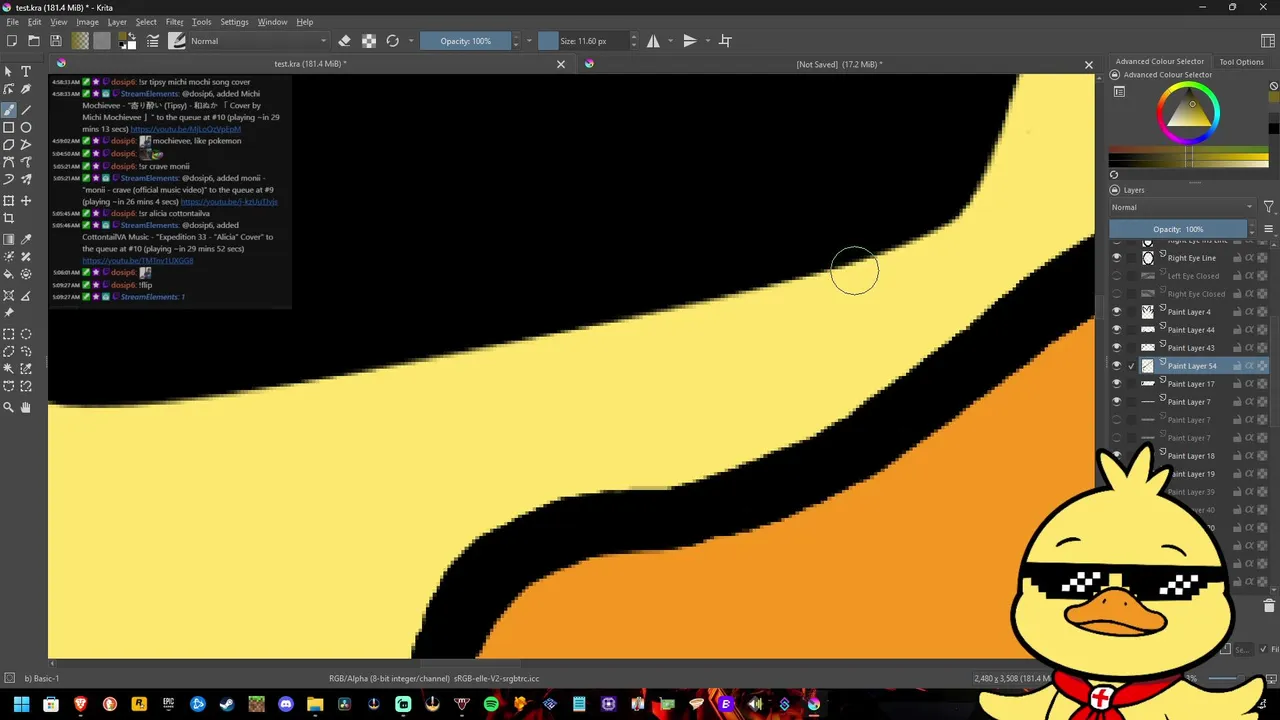1280x720 pixels.
Task: Show the Left Eye Closed layer
Action: [x=1117, y=276]
